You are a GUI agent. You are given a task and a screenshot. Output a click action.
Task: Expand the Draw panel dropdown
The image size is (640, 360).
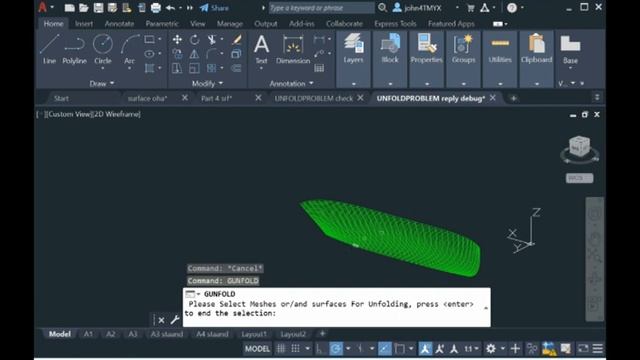pyautogui.click(x=102, y=83)
